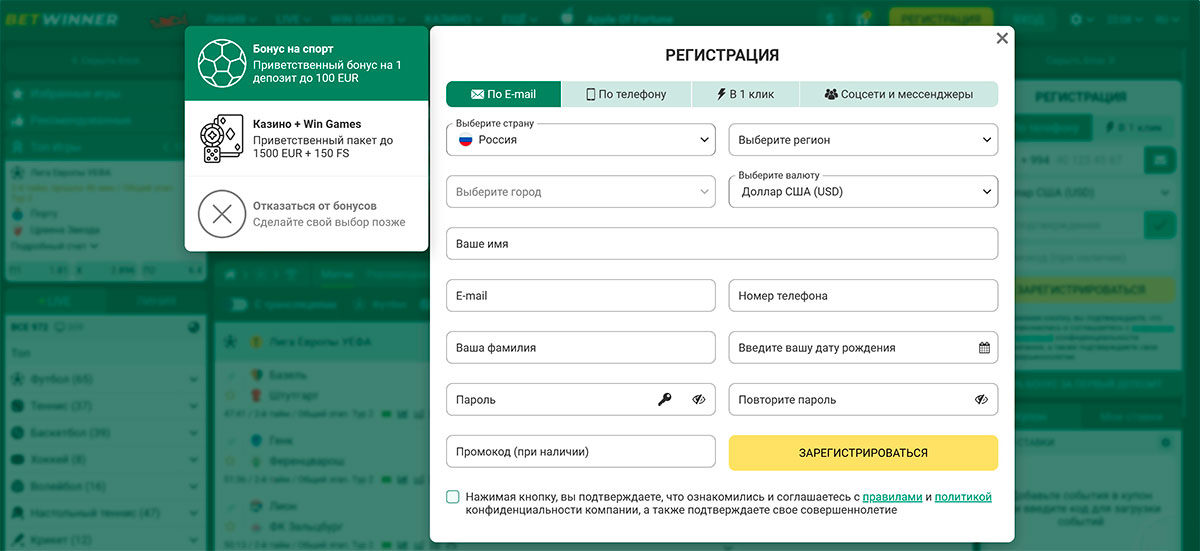Click the Ваше имя input field

click(x=722, y=244)
